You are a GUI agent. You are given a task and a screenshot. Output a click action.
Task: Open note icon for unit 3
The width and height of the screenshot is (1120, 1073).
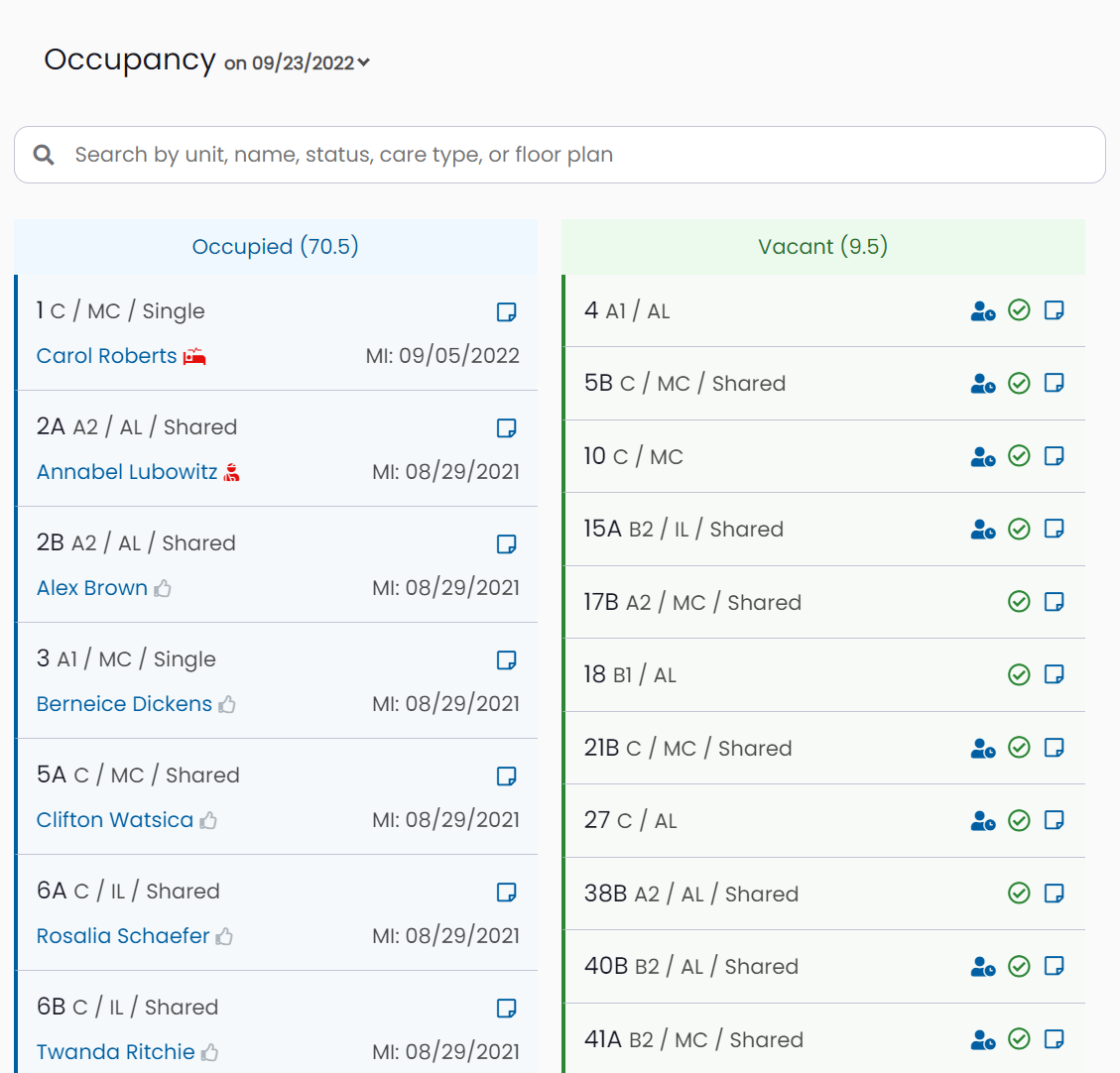[x=506, y=659]
